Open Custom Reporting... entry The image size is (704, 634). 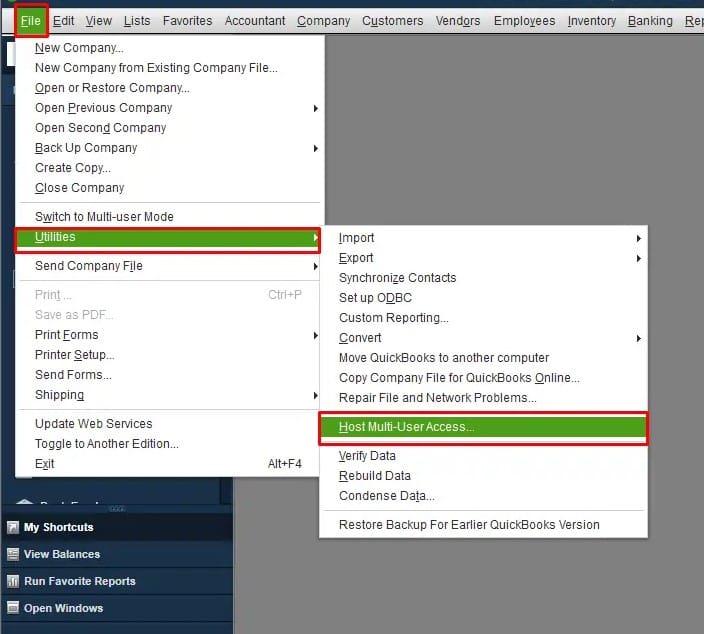(484, 318)
